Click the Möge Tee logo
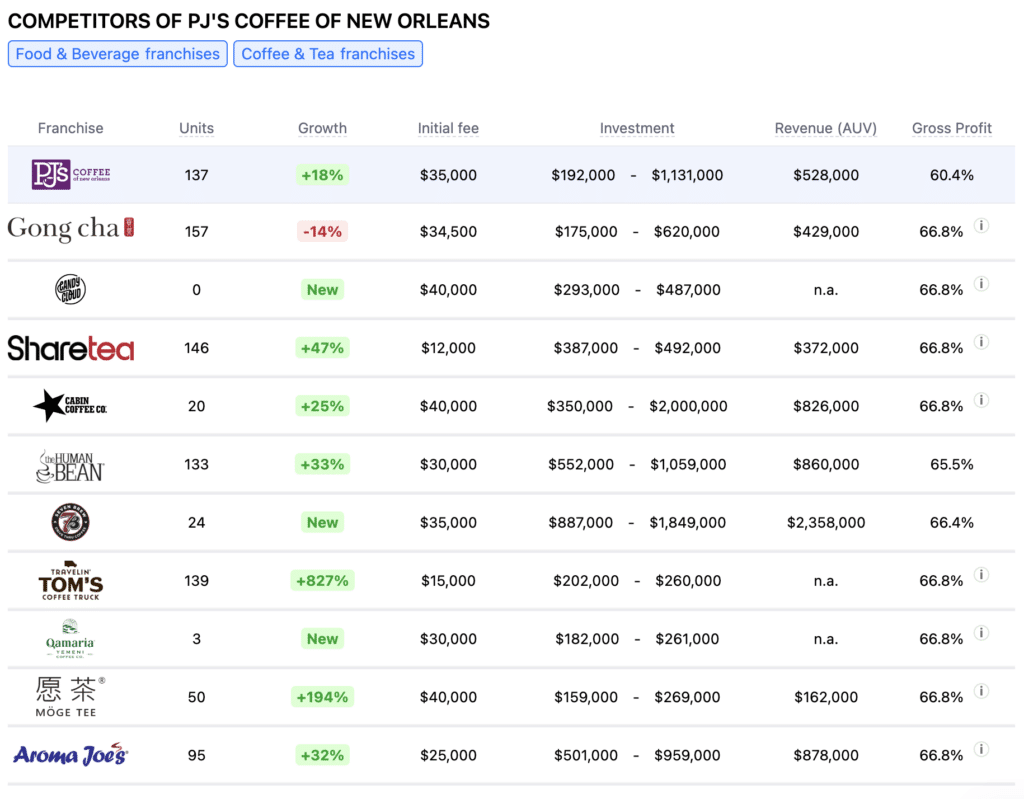Image resolution: width=1024 pixels, height=799 pixels. [x=70, y=696]
